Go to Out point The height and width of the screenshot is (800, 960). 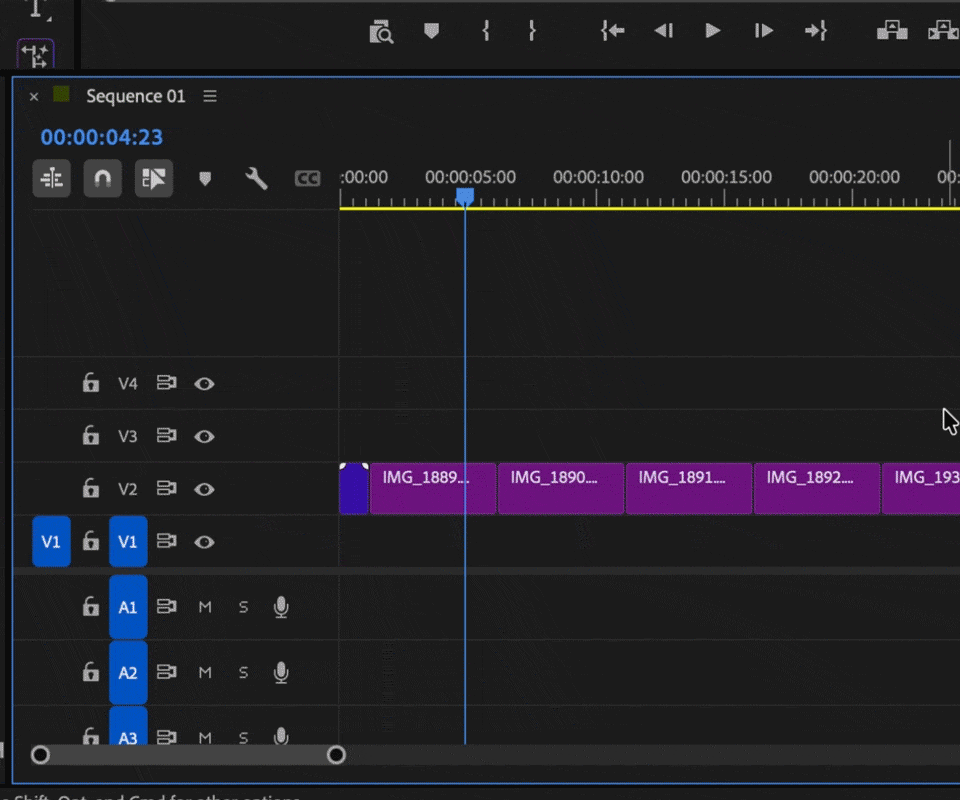816,31
